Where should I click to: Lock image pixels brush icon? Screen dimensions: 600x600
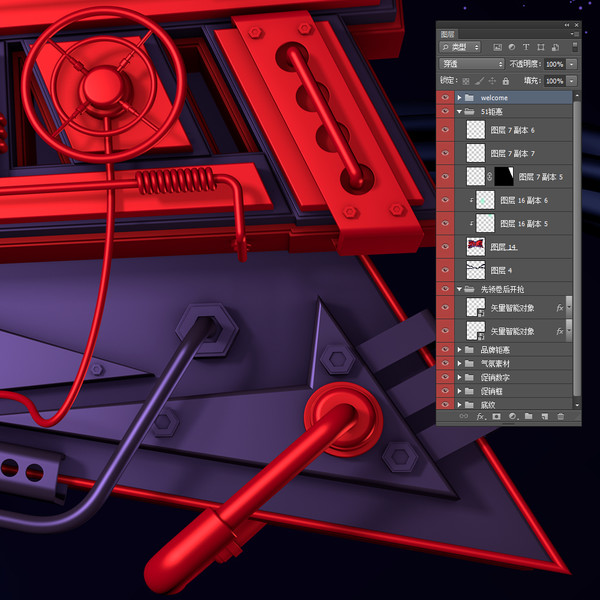pyautogui.click(x=479, y=81)
